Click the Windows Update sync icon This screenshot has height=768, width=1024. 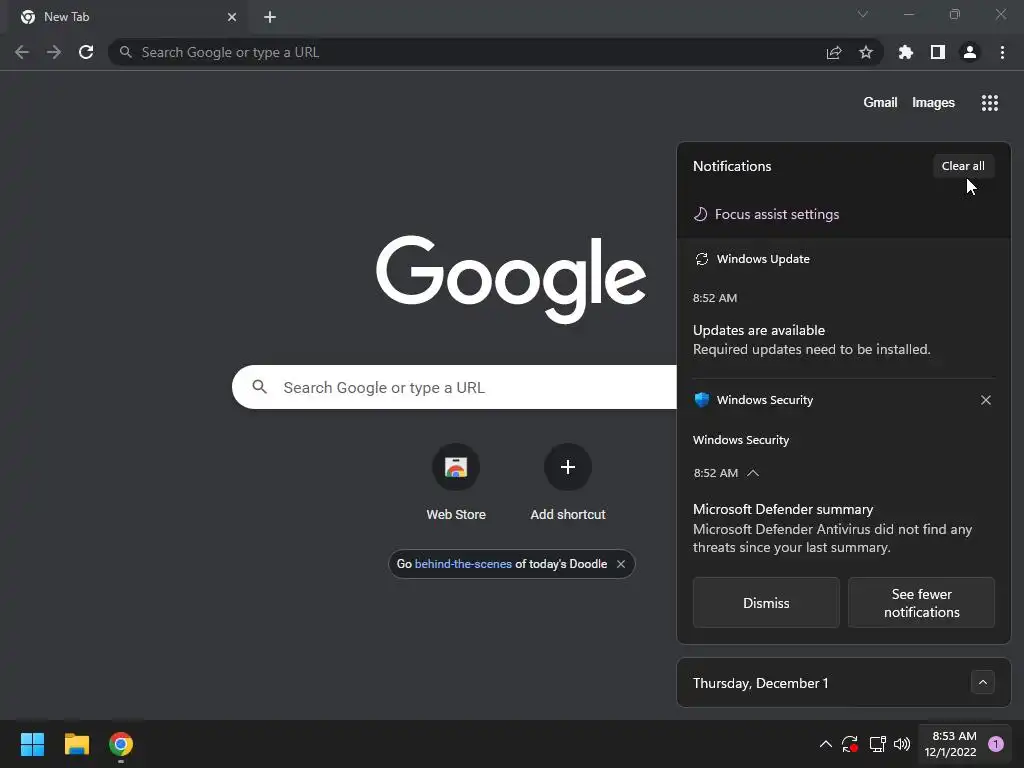701,259
